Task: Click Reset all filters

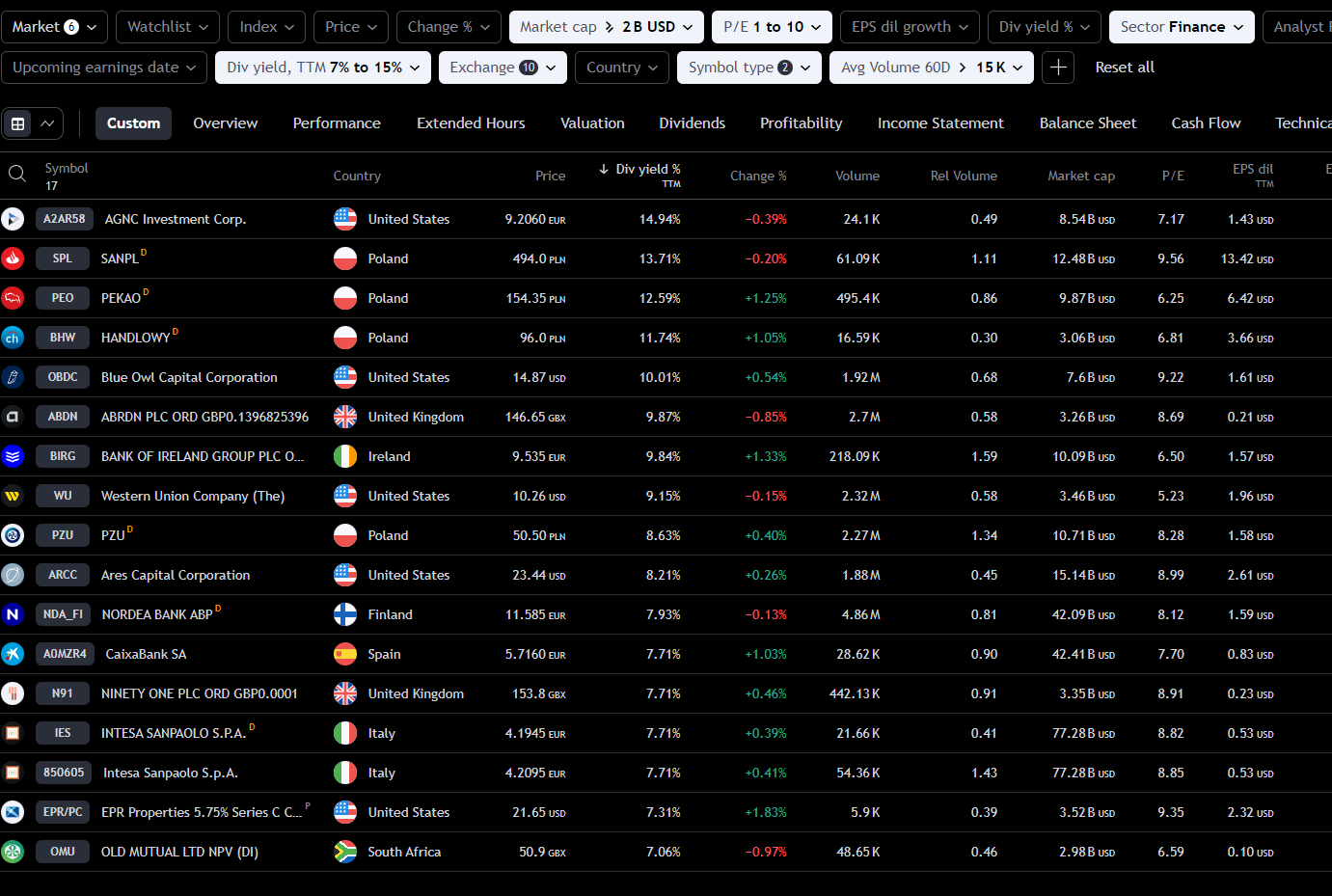Action: pos(1124,68)
